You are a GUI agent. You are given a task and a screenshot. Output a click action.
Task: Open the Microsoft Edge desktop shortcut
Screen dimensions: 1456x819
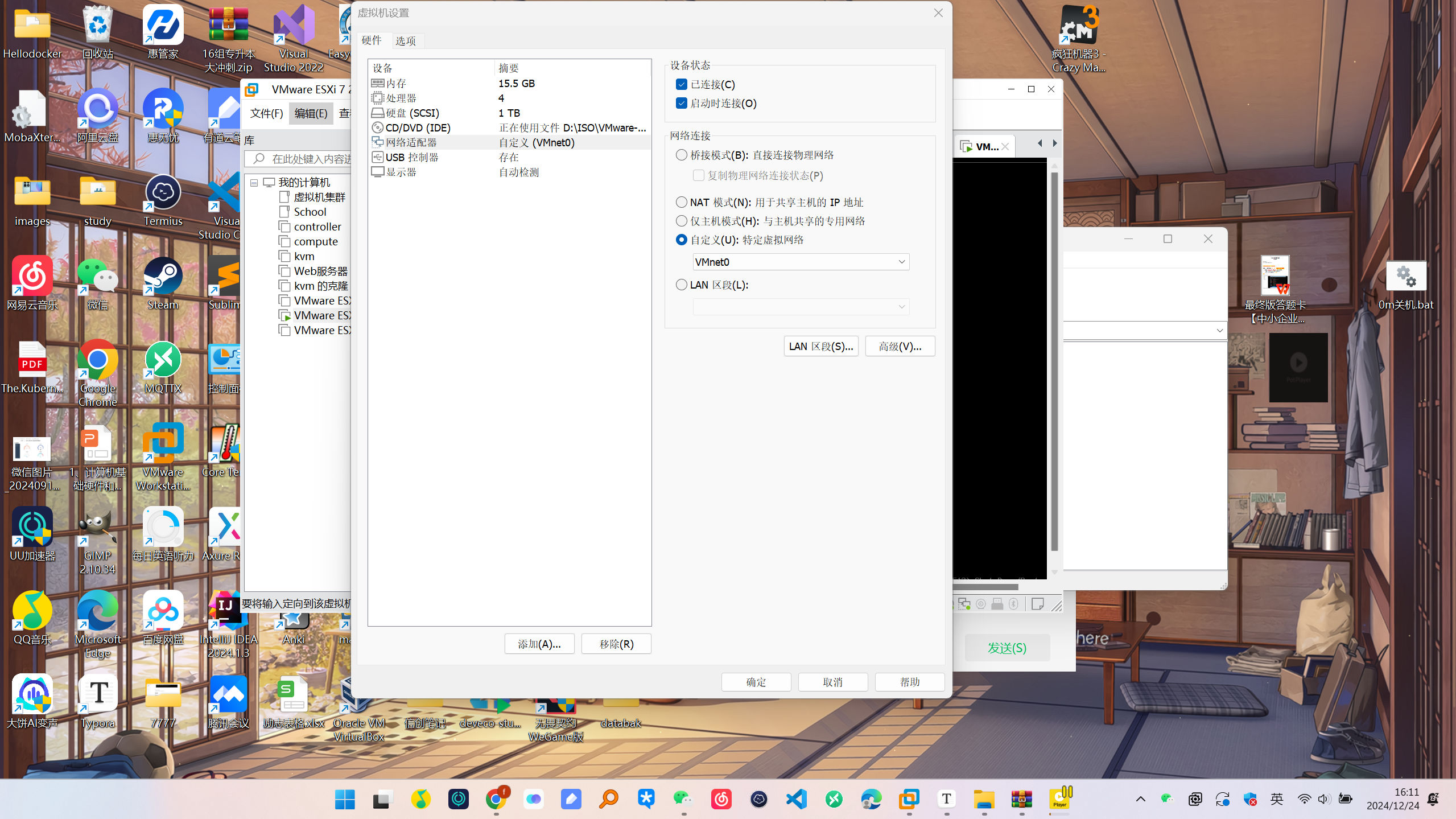97,624
